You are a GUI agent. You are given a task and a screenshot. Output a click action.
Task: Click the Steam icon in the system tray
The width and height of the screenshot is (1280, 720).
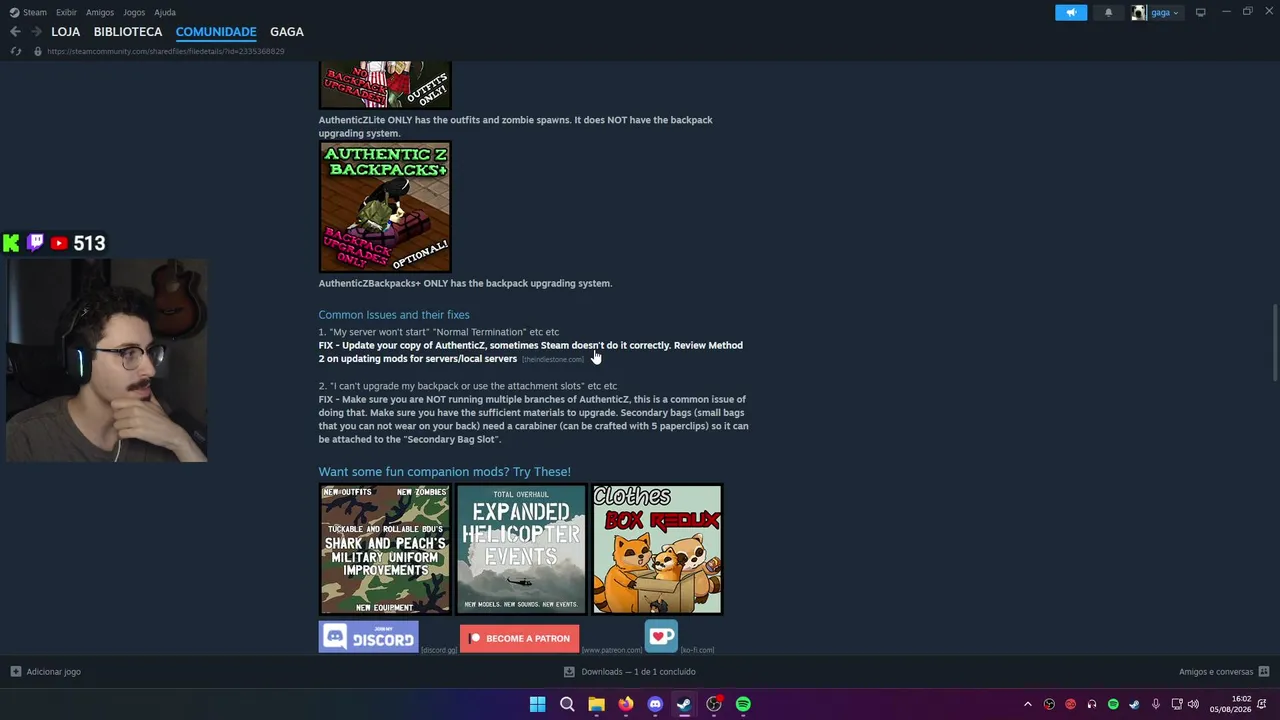[x=1134, y=704]
